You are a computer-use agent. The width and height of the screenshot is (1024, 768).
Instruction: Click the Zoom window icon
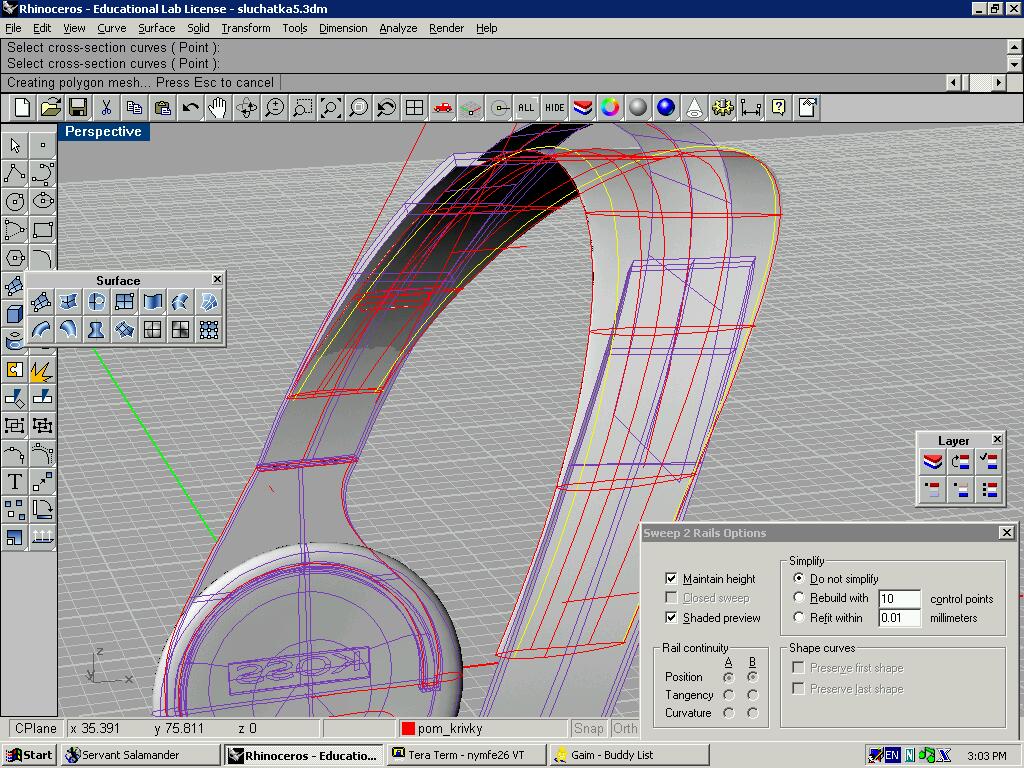(302, 108)
